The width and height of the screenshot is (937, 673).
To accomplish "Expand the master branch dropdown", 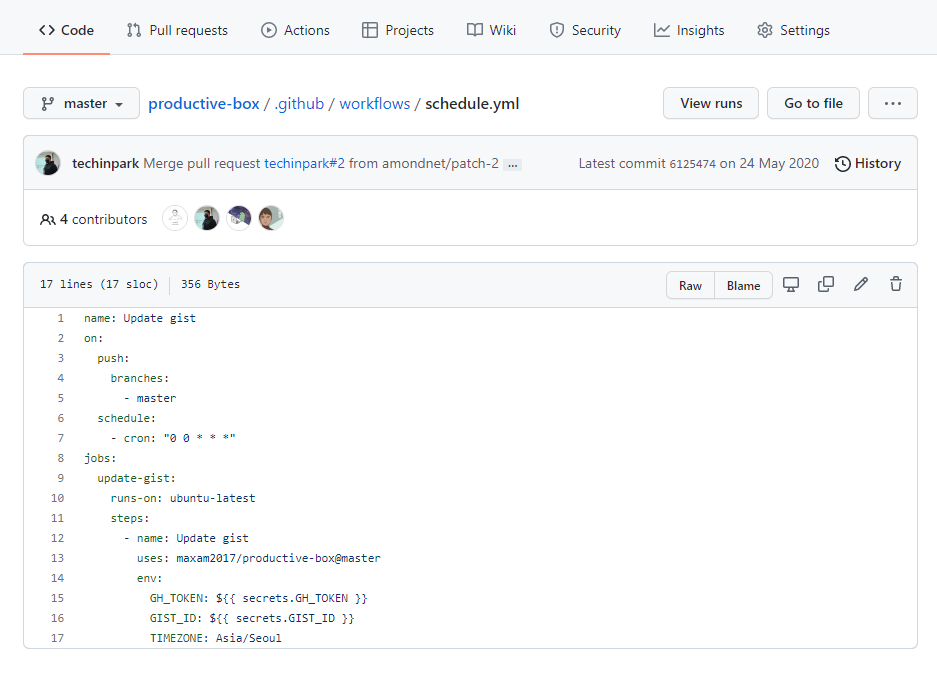I will (x=81, y=103).
